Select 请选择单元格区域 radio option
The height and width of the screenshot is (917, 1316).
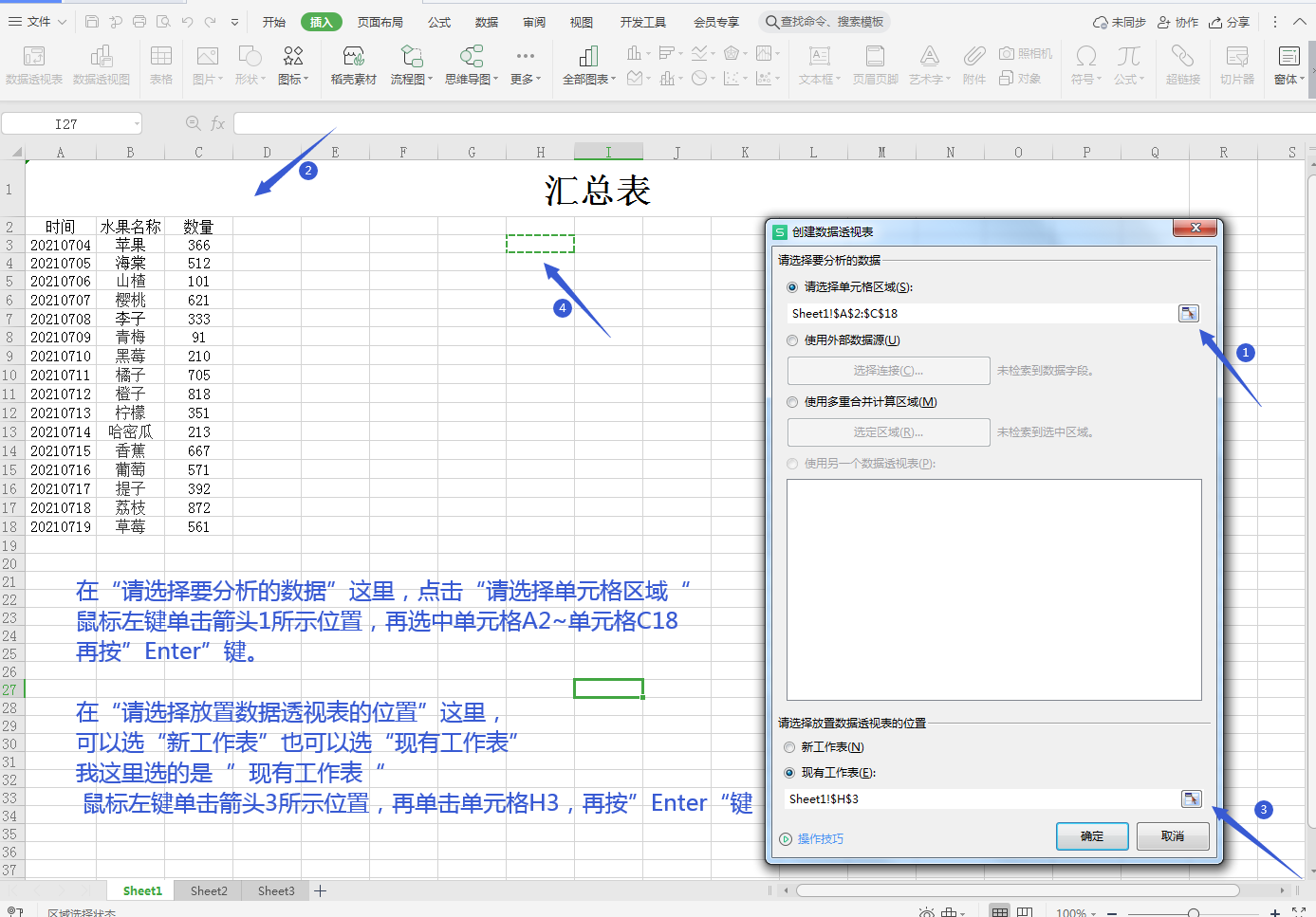click(792, 287)
